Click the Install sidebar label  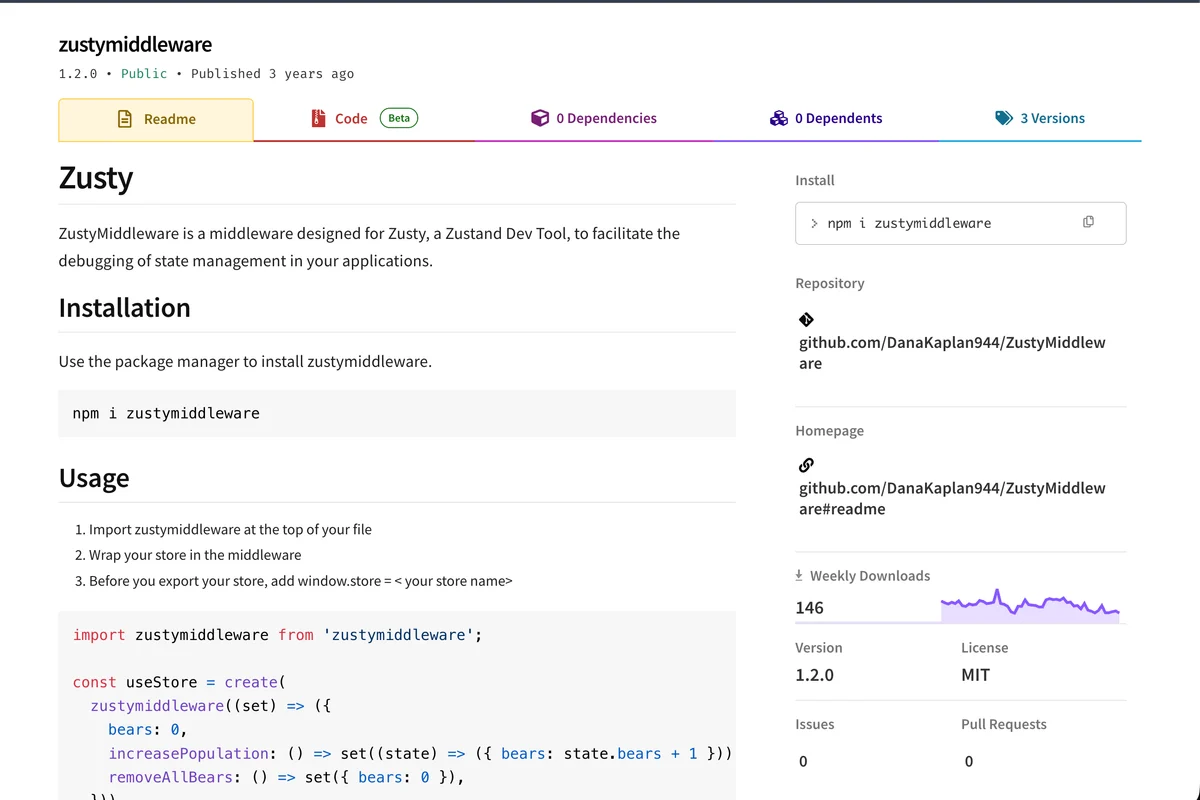[815, 180]
